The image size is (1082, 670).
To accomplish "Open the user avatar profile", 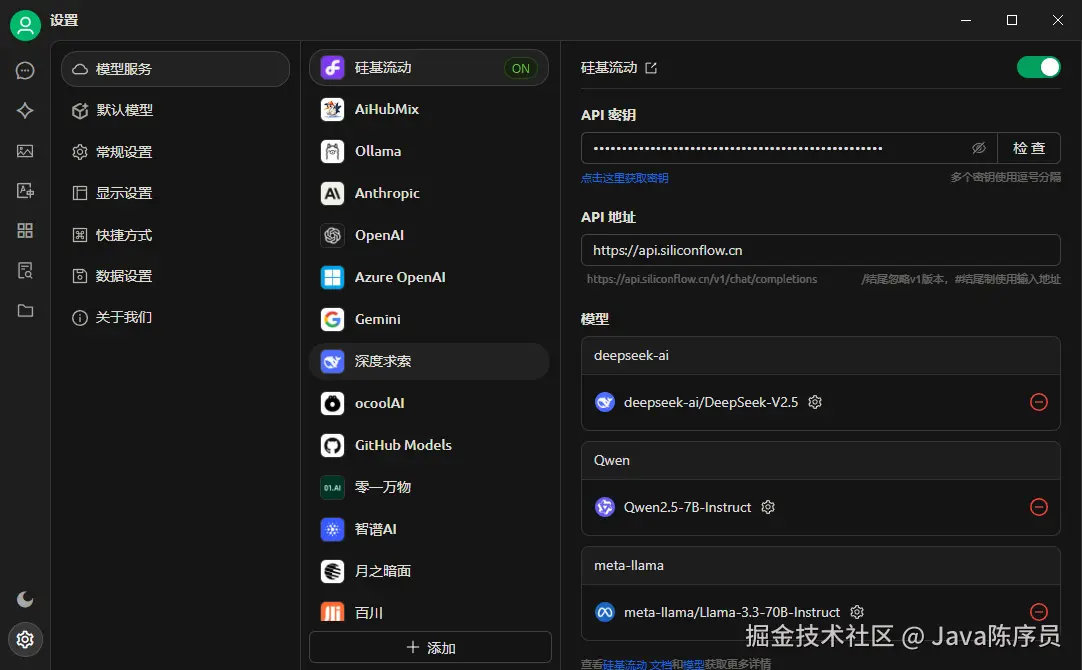I will [25, 26].
